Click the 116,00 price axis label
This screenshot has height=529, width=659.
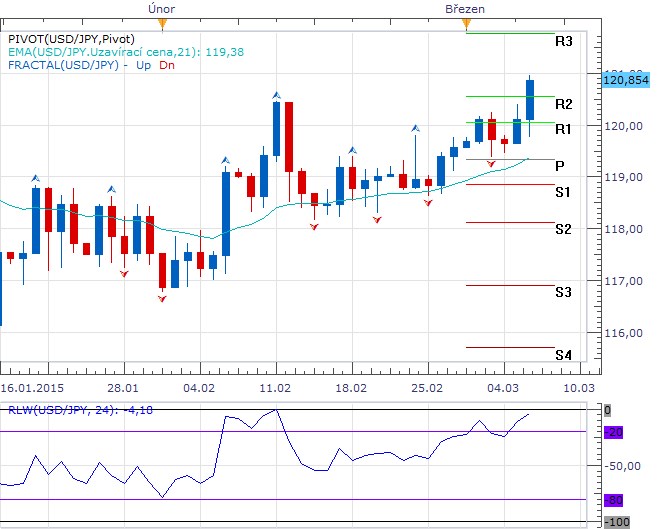tap(623, 333)
